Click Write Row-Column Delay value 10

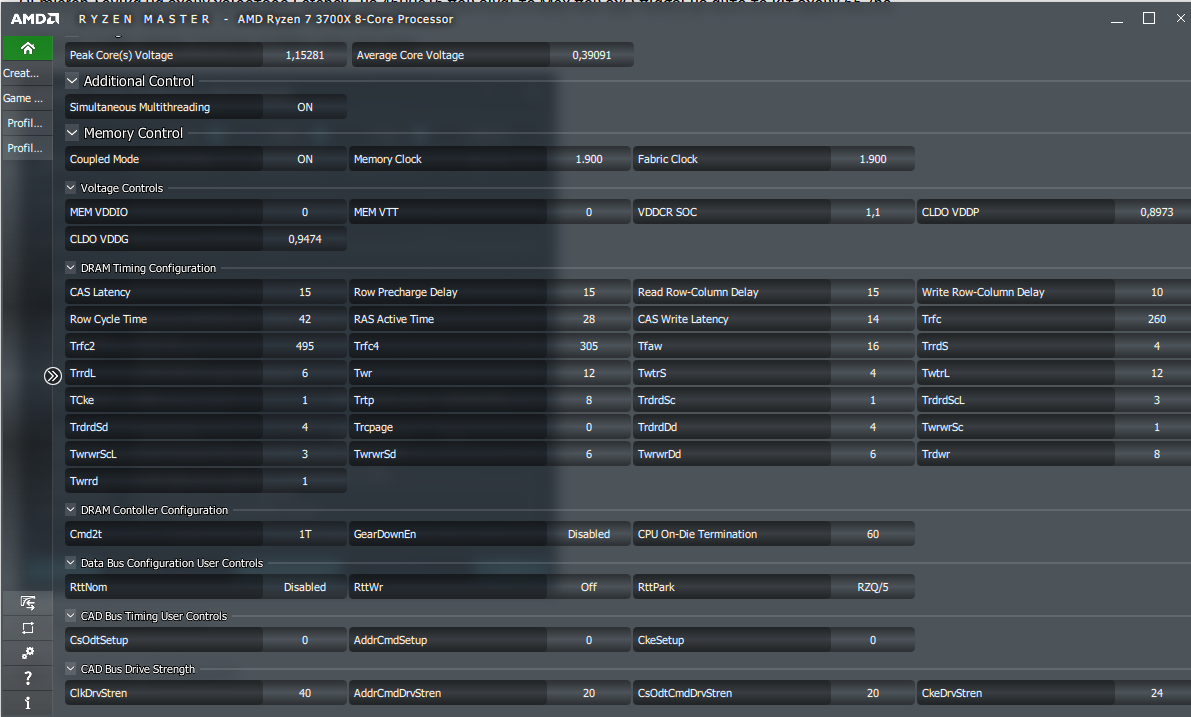(1155, 292)
